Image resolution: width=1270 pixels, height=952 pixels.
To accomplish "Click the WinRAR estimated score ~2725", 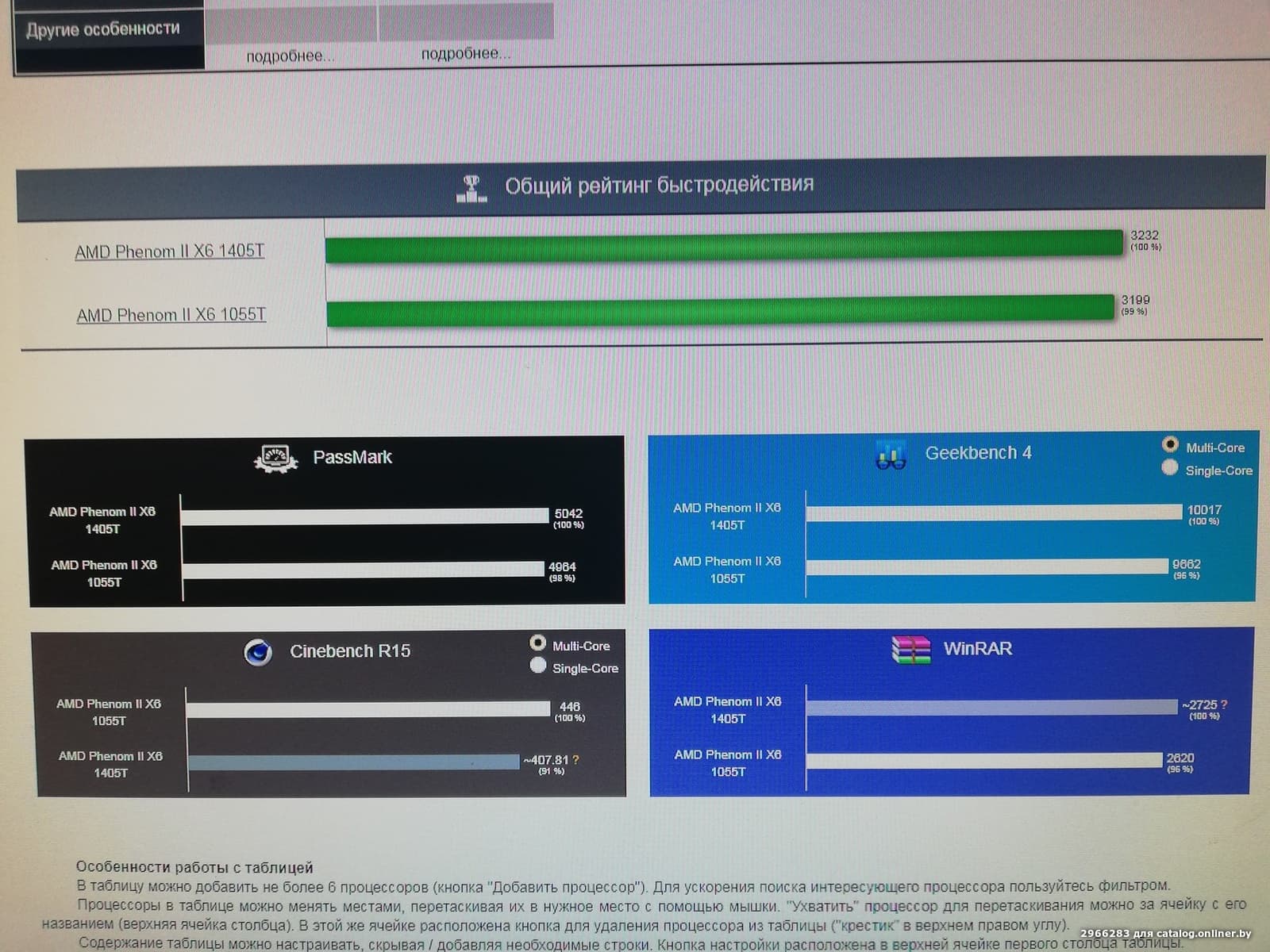I will tap(1199, 704).
